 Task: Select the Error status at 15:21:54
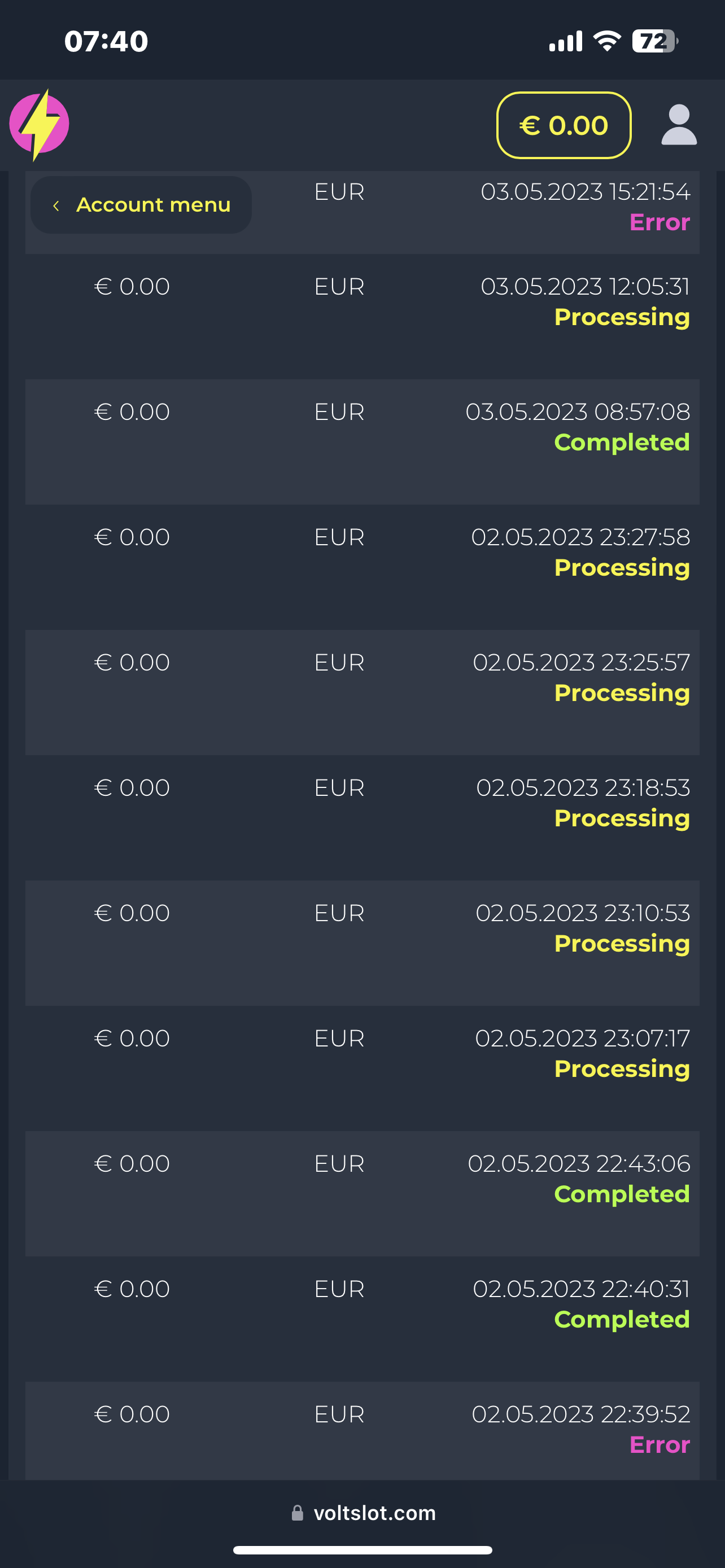(660, 222)
